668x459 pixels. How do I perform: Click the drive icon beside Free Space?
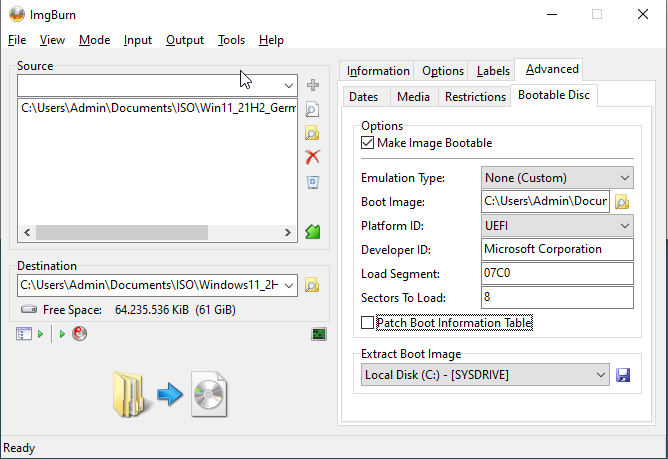[x=29, y=309]
